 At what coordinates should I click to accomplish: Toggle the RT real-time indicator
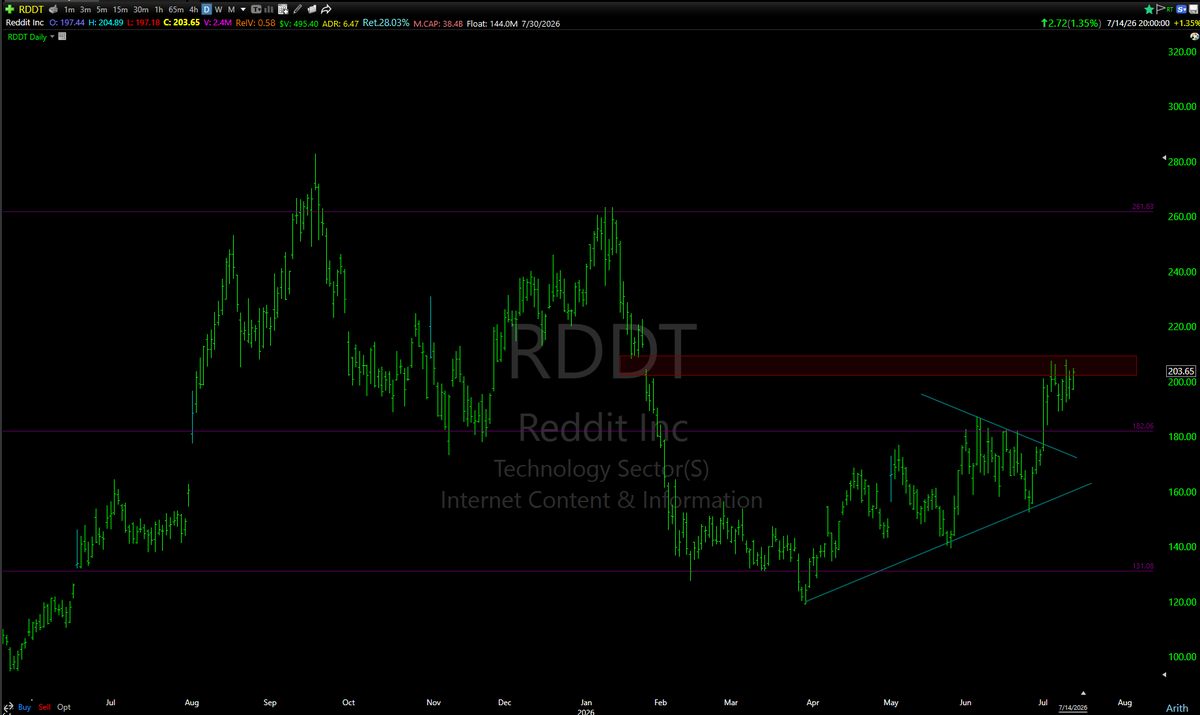coord(1170,9)
